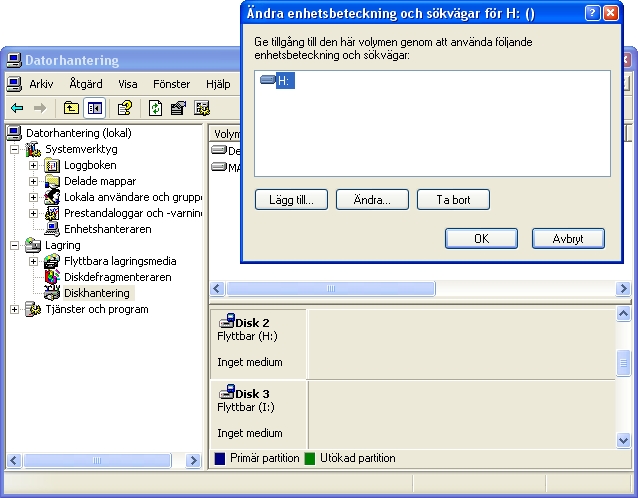Select the Enhetshanteraren icon
The width and height of the screenshot is (638, 498).
click(x=52, y=229)
